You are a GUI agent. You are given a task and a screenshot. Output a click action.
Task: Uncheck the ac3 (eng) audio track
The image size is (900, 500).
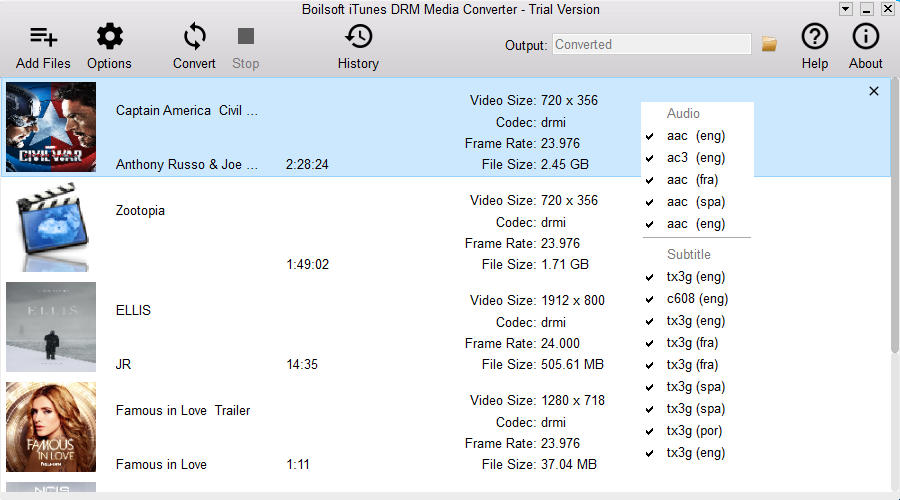(650, 158)
